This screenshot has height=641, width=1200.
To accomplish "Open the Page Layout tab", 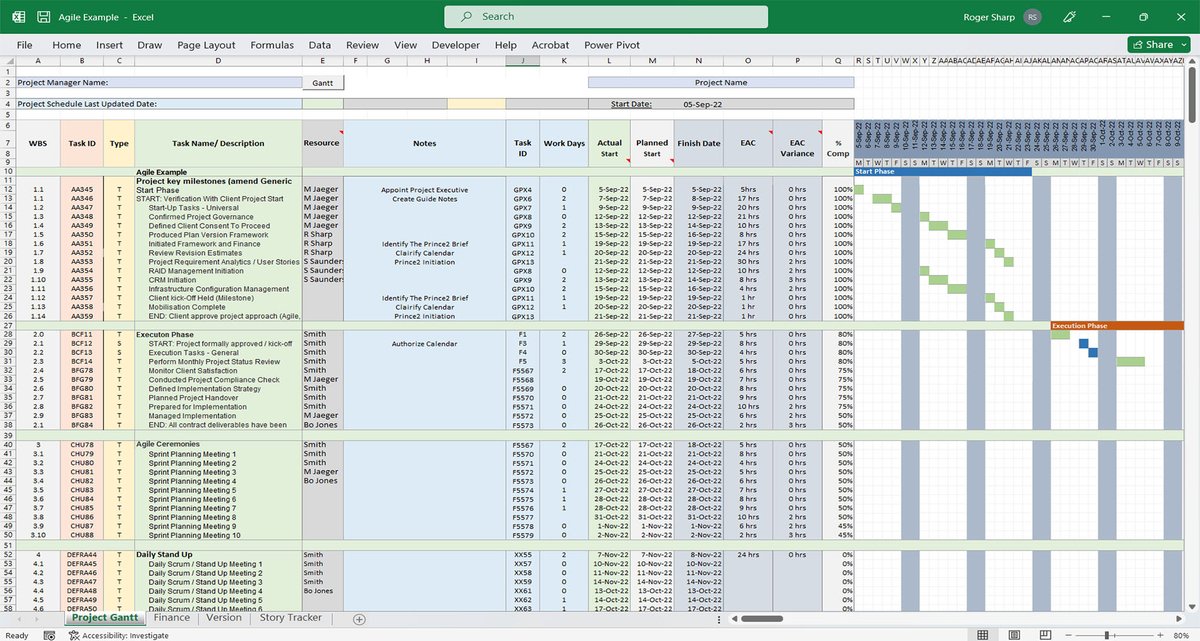I will [x=206, y=45].
